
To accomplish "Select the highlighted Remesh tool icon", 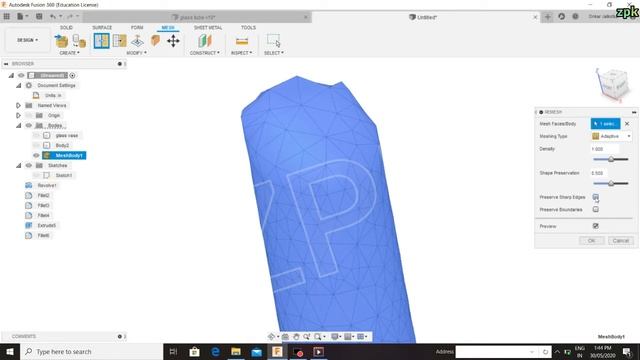I will [101, 41].
